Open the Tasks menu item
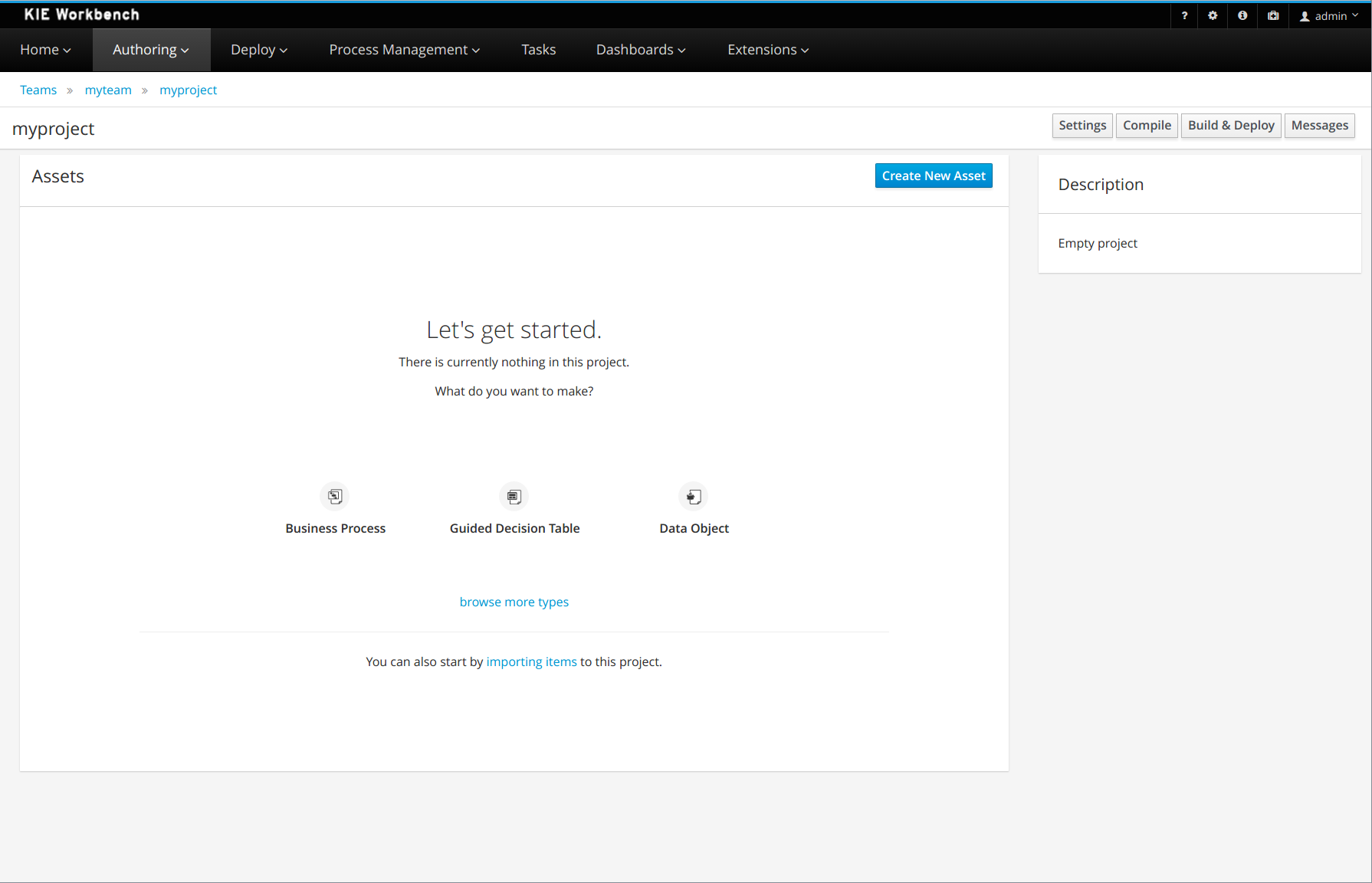The image size is (1372, 883). tap(538, 50)
